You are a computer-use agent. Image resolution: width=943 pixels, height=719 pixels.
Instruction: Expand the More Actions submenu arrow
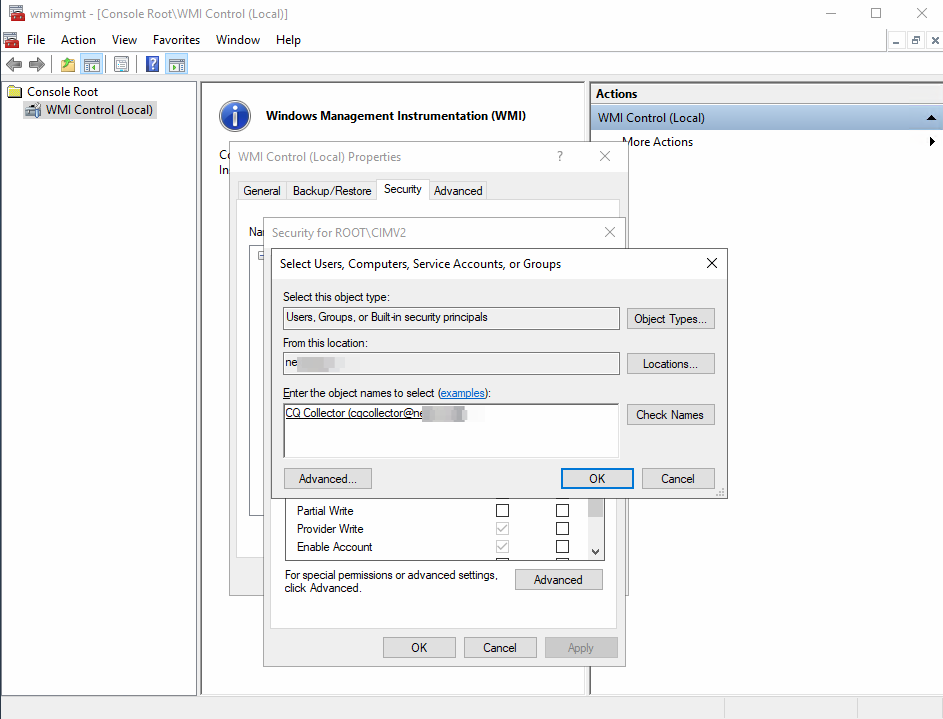[x=932, y=142]
